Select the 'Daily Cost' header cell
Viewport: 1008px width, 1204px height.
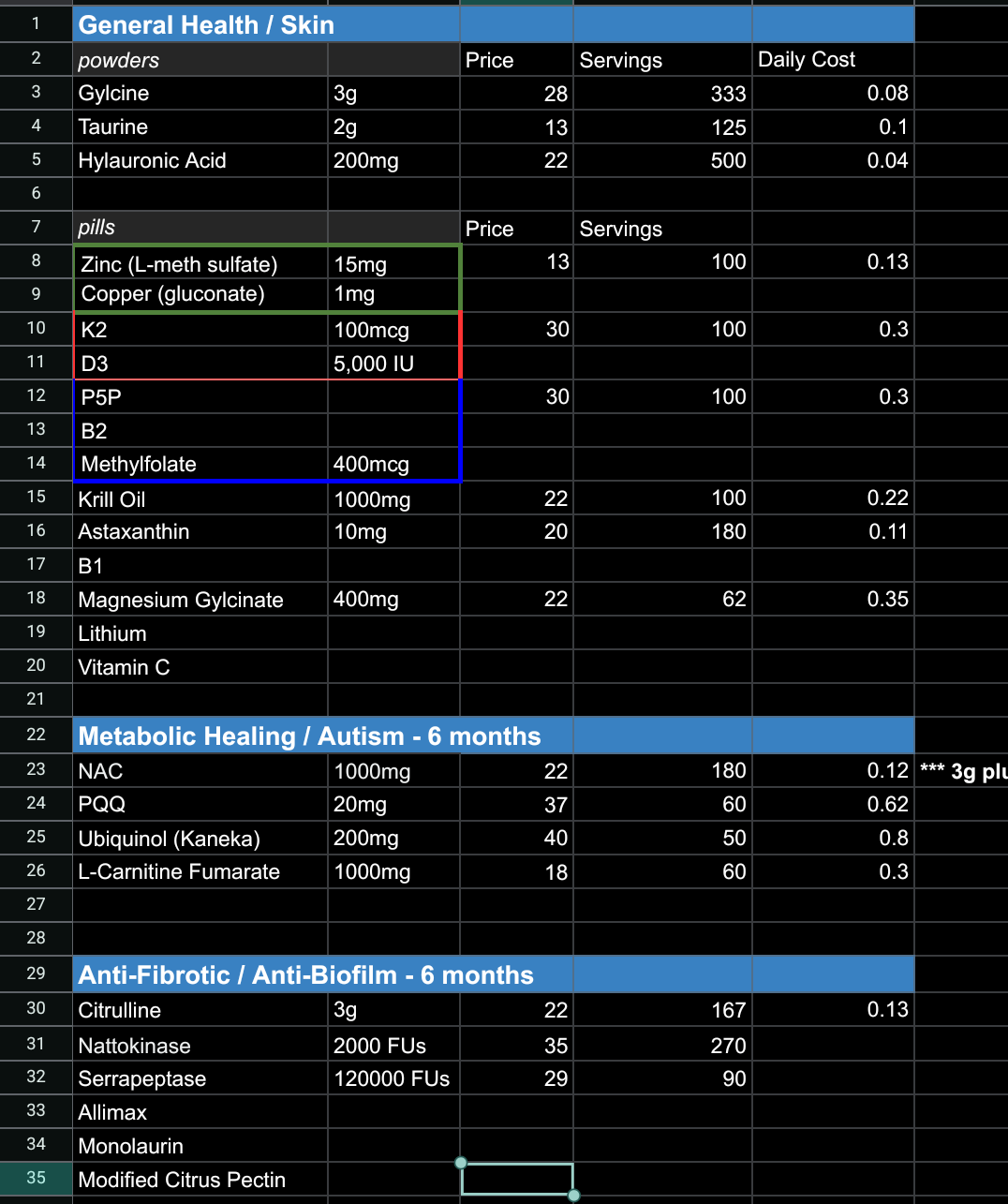point(833,60)
